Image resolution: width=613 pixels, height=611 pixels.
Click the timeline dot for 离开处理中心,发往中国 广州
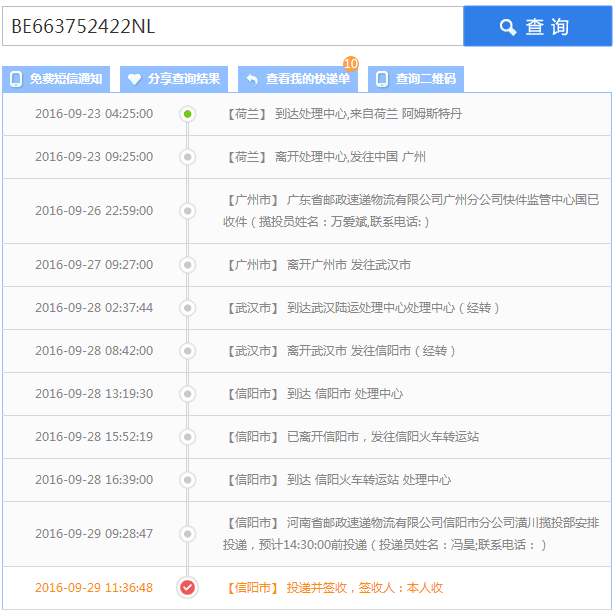(187, 157)
